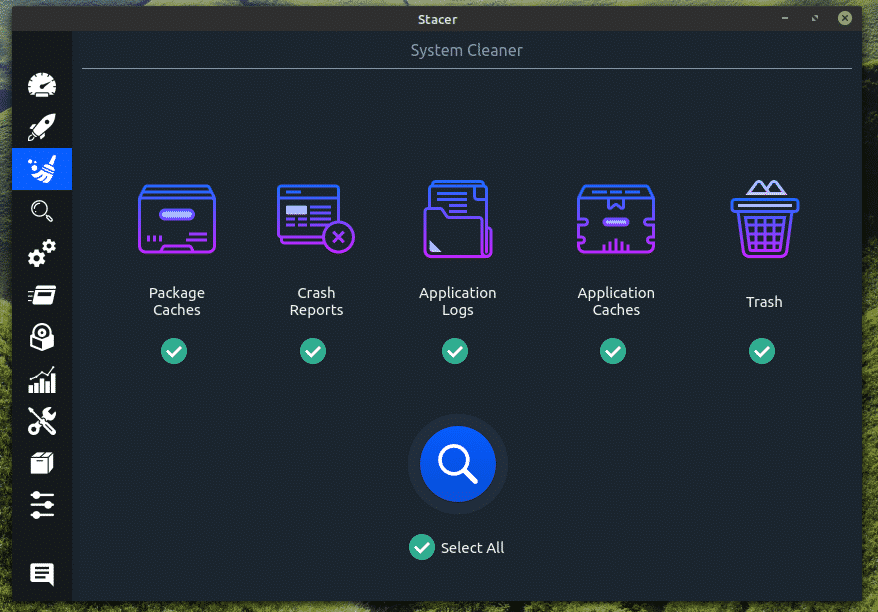
Task: Click the Crash Reports window icon
Action: (316, 219)
